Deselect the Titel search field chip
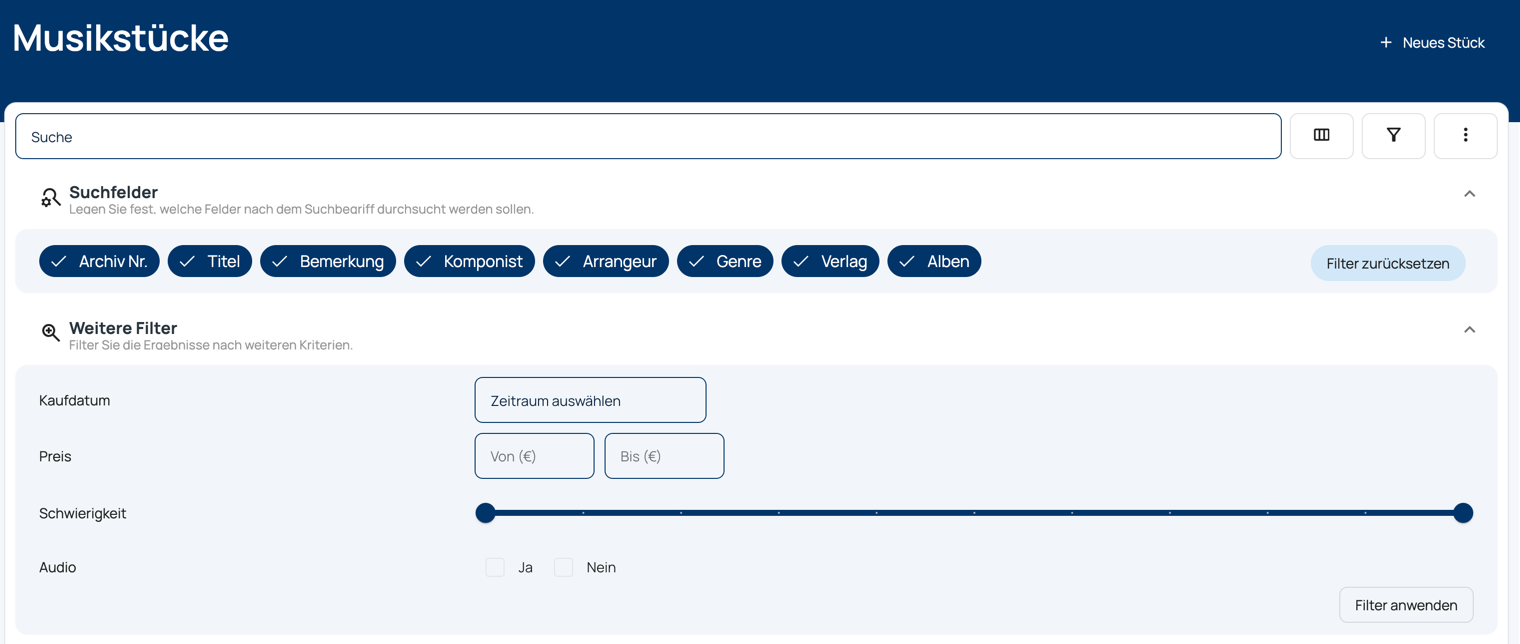The image size is (1520, 644). point(210,262)
